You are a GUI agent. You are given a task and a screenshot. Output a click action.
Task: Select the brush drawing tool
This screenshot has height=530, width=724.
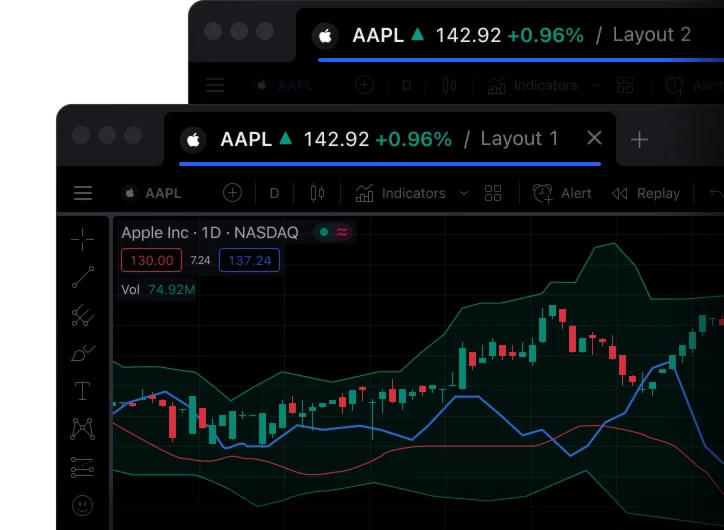pyautogui.click(x=82, y=353)
